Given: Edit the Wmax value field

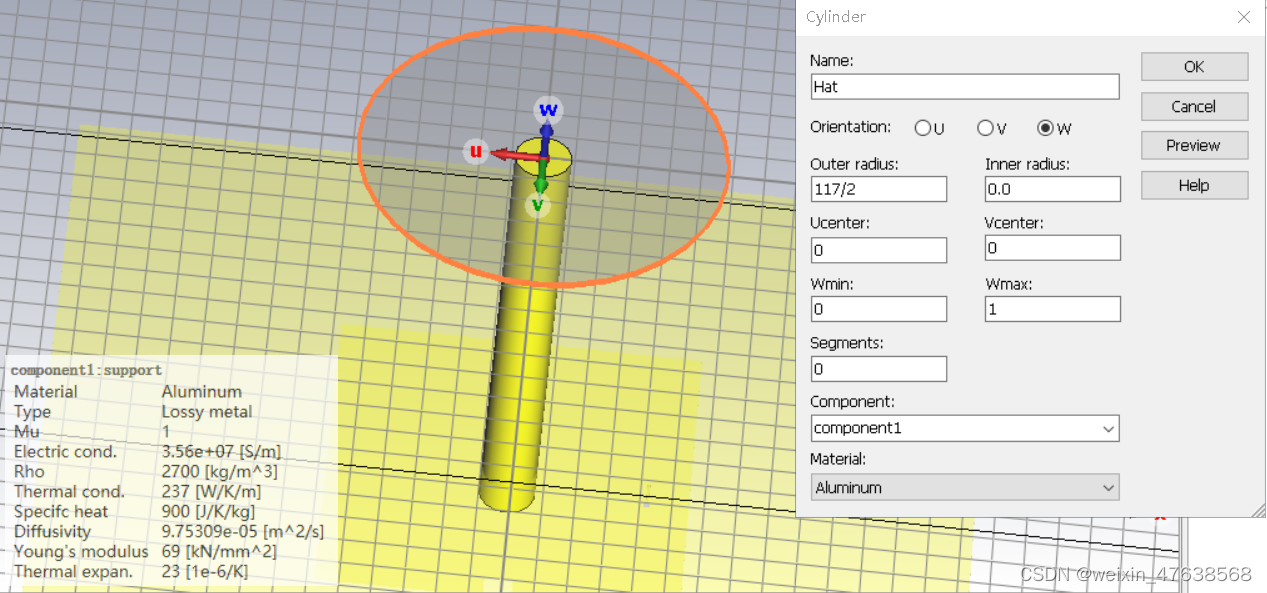Looking at the screenshot, I should coord(1052,309).
